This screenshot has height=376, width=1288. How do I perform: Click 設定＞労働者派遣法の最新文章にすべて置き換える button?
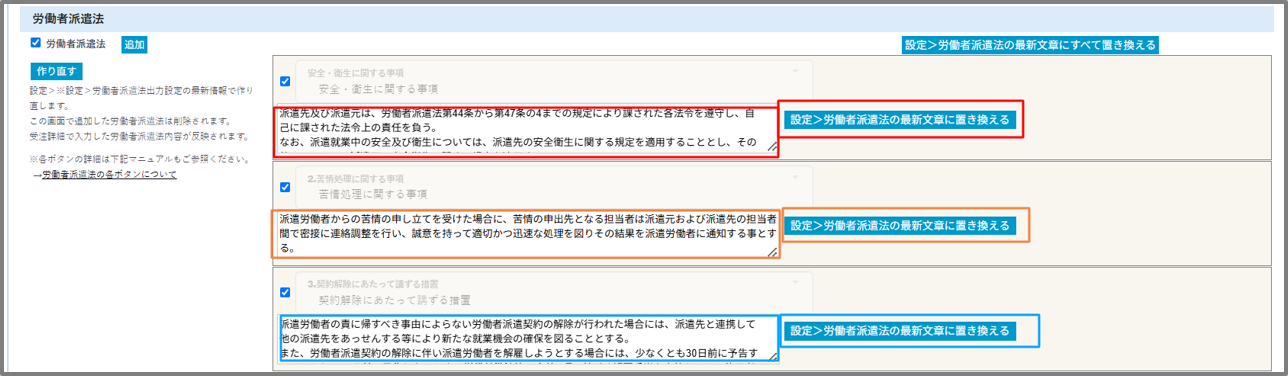tap(1030, 45)
